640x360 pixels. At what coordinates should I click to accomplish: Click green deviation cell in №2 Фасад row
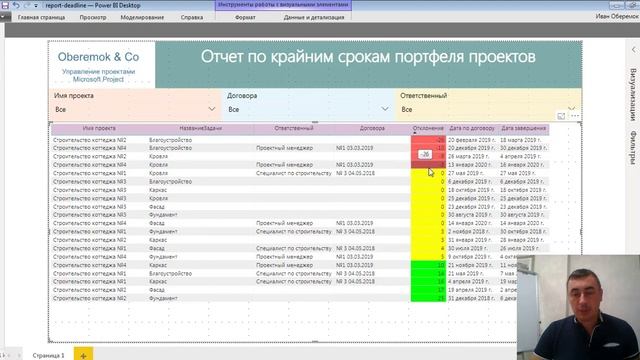tap(428, 290)
